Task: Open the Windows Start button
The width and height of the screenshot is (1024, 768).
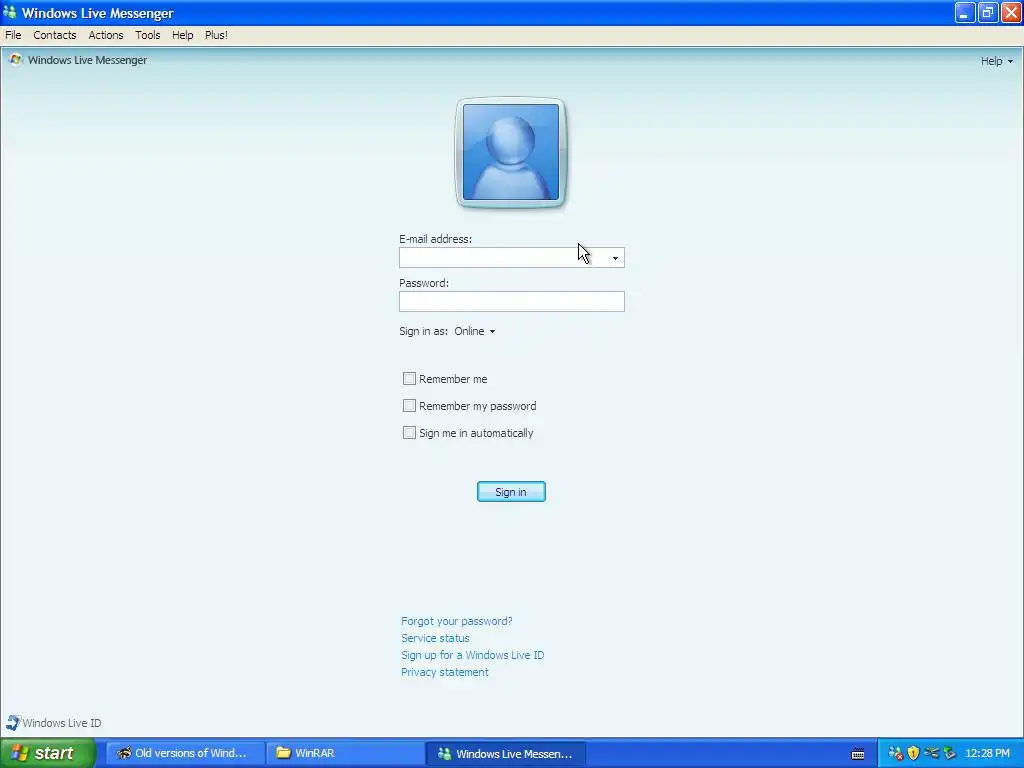Action: (x=48, y=753)
